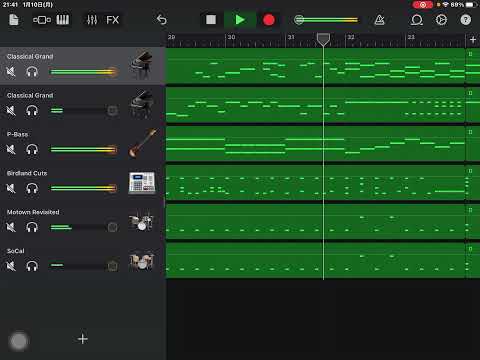Solo the P-Bass track
This screenshot has height=360, width=480.
tap(32, 149)
